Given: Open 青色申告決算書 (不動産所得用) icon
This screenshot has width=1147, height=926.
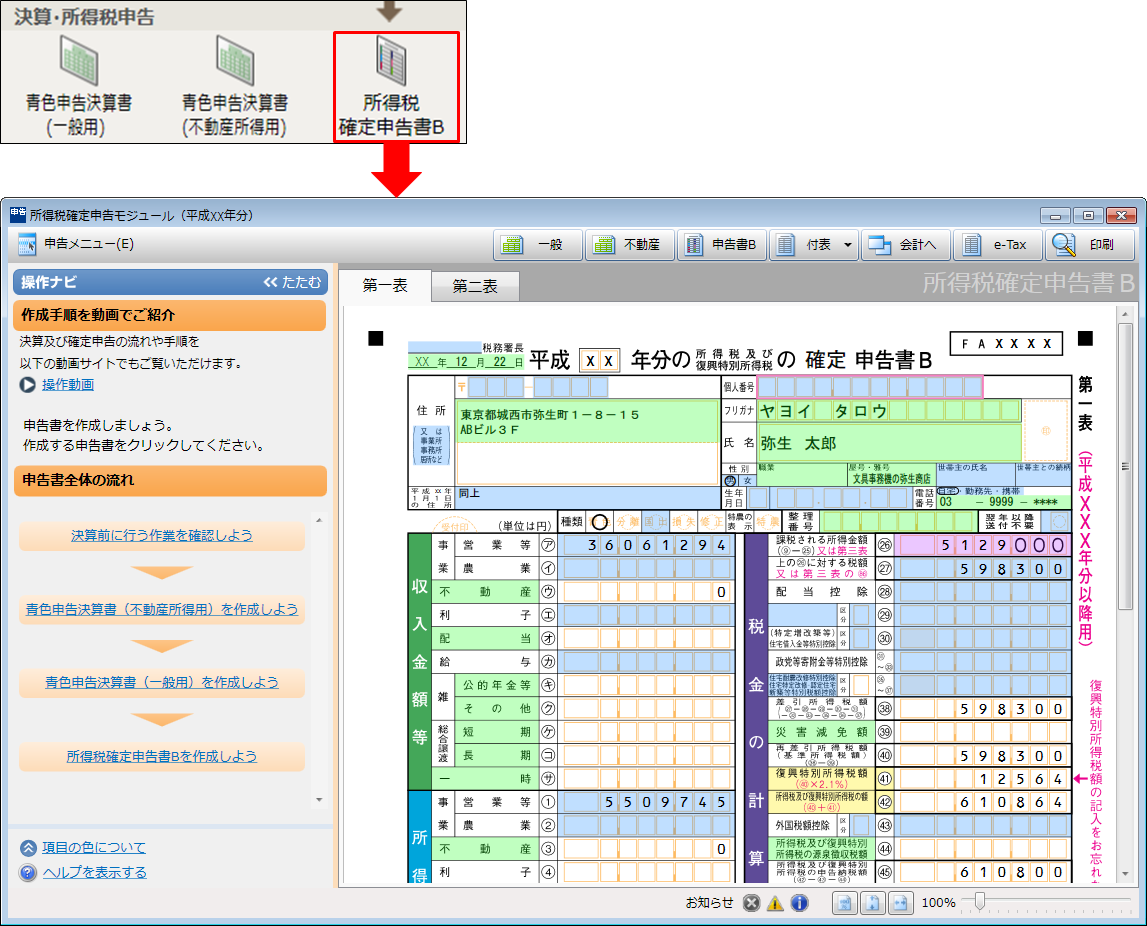Looking at the screenshot, I should (235, 86).
